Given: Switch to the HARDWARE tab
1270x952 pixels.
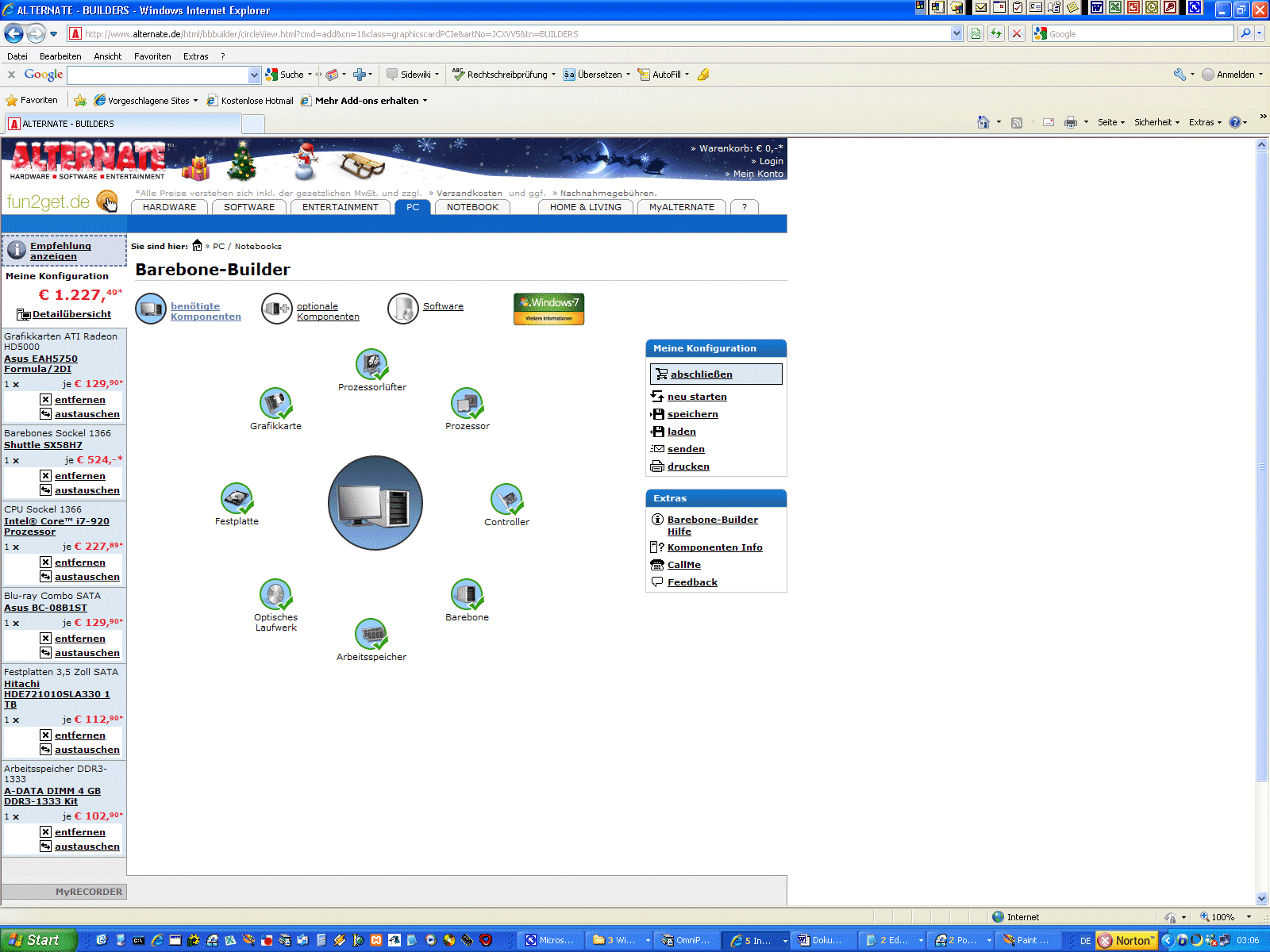Looking at the screenshot, I should point(169,207).
